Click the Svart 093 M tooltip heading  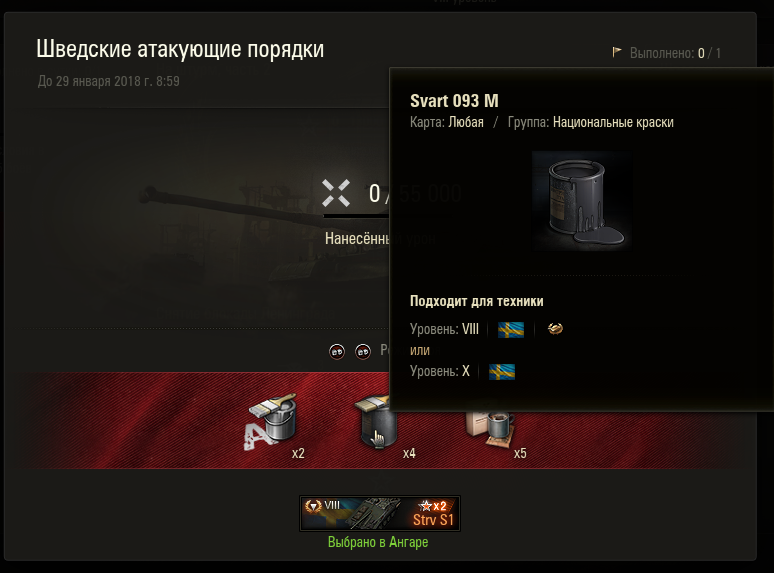coord(454,101)
